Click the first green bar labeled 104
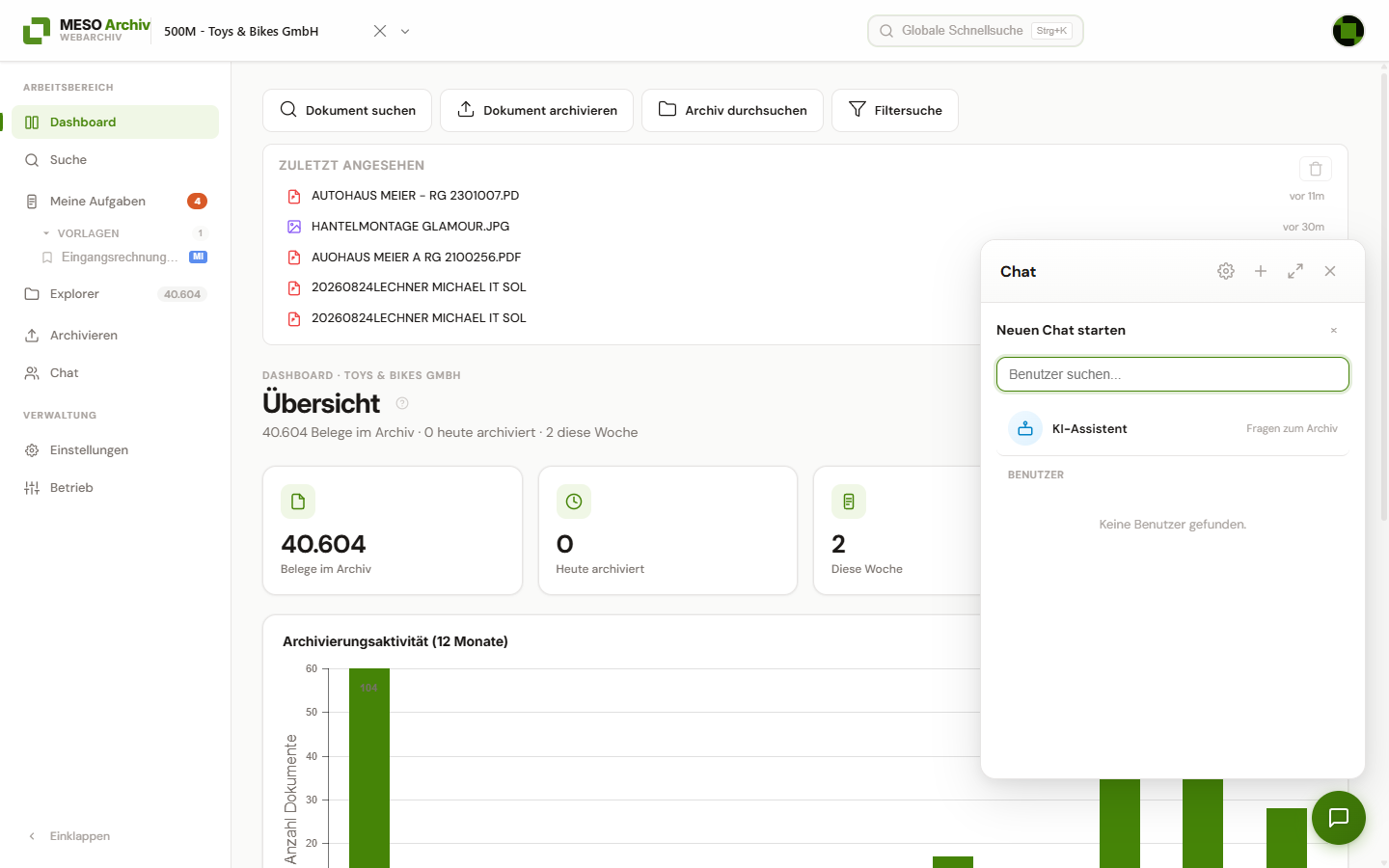Viewport: 1389px width, 868px height. (369, 768)
